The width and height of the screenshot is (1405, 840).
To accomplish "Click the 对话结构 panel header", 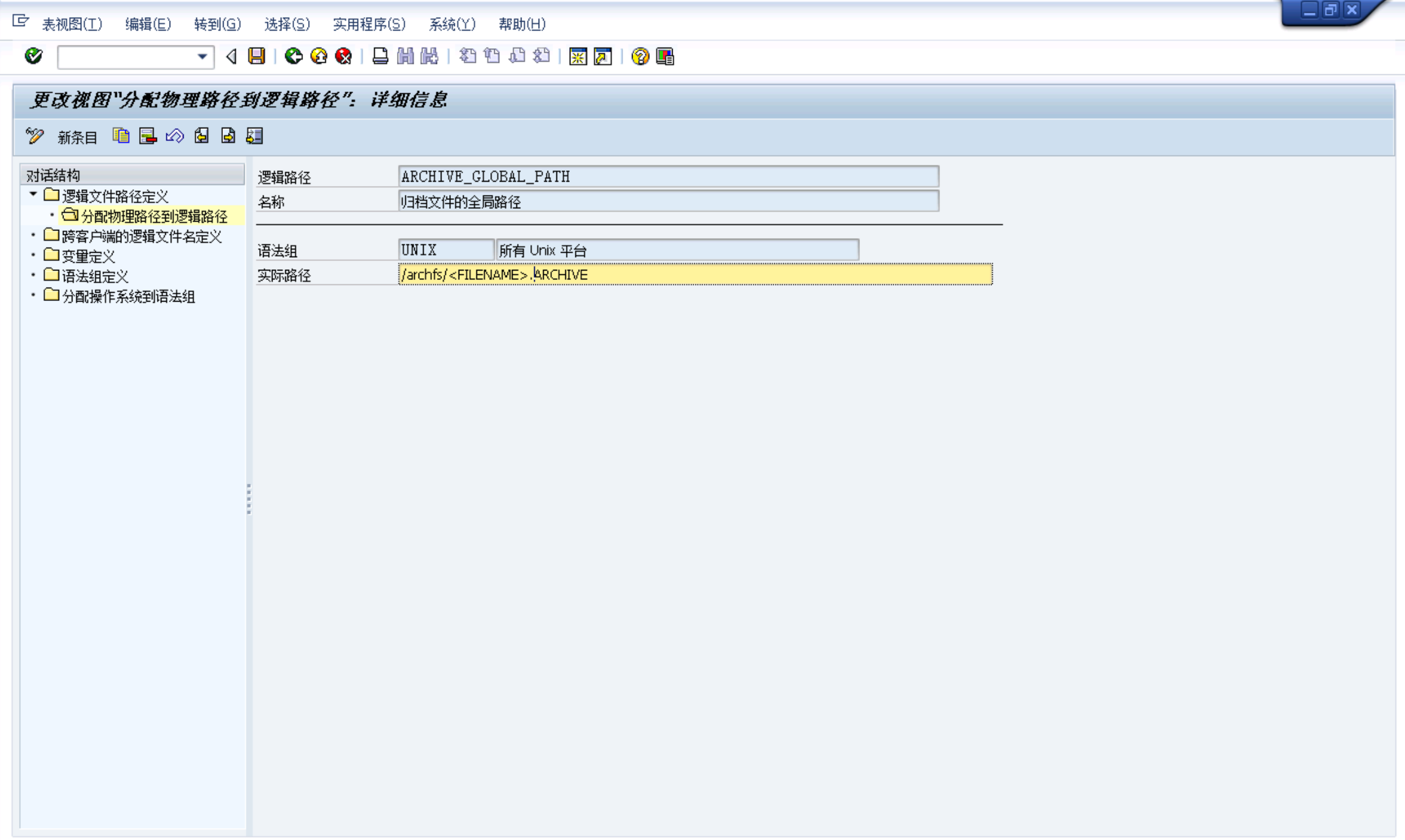I will [132, 175].
